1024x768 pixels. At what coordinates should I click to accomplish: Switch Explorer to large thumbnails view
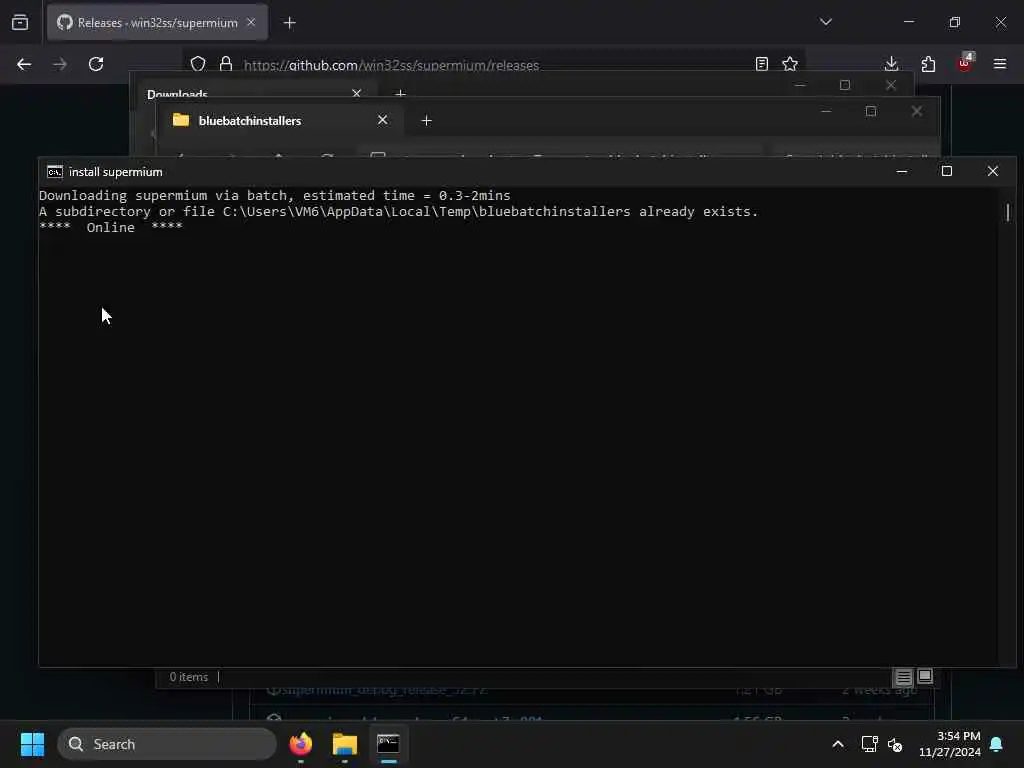click(x=925, y=677)
